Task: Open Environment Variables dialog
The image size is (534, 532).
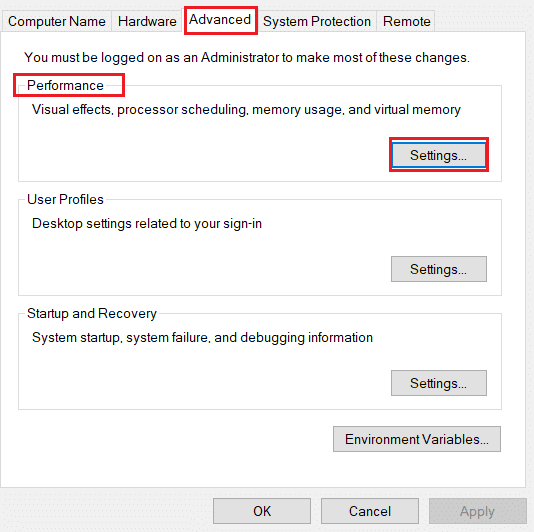Action: point(417,439)
